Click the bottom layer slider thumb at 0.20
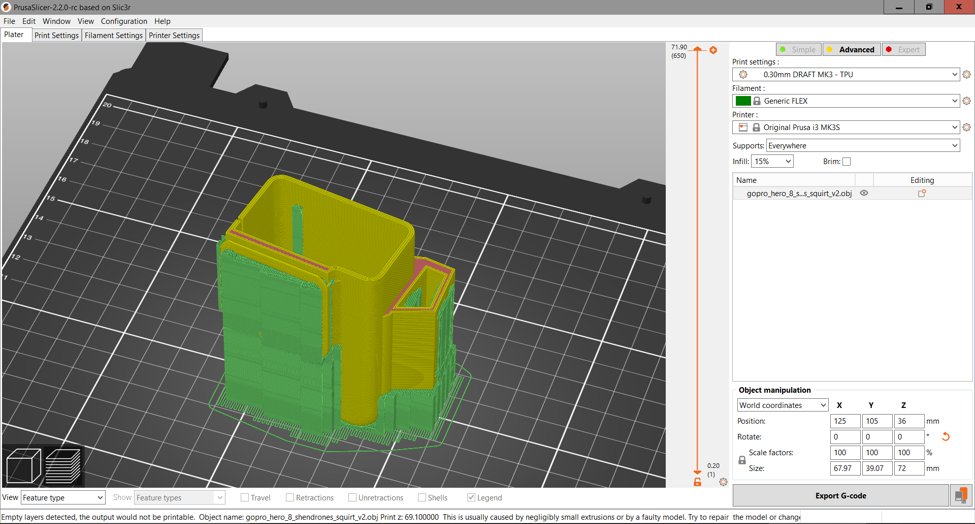This screenshot has width=975, height=524. click(x=697, y=472)
